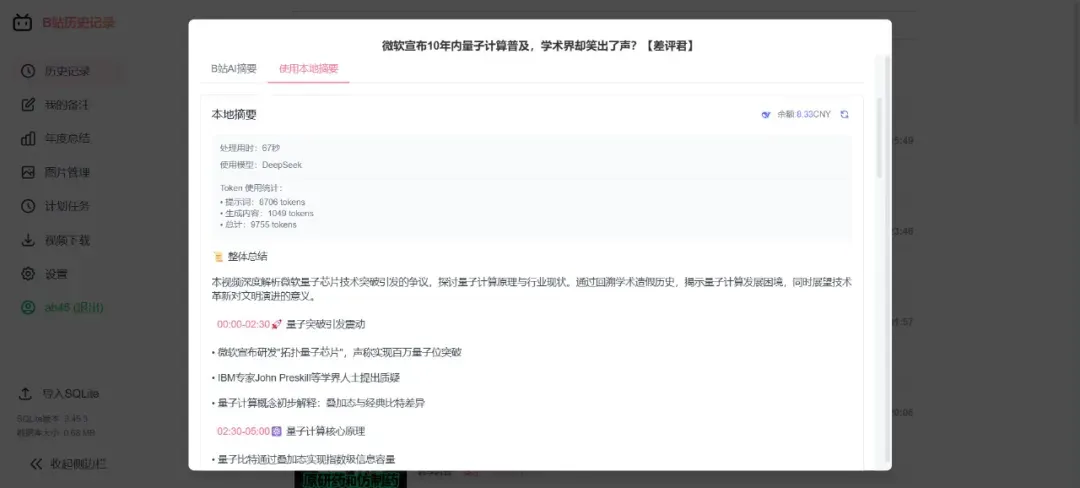This screenshot has height=488, width=1080.
Task: Click the SQLite版本 3.45.3 status text
Action: [x=52, y=418]
